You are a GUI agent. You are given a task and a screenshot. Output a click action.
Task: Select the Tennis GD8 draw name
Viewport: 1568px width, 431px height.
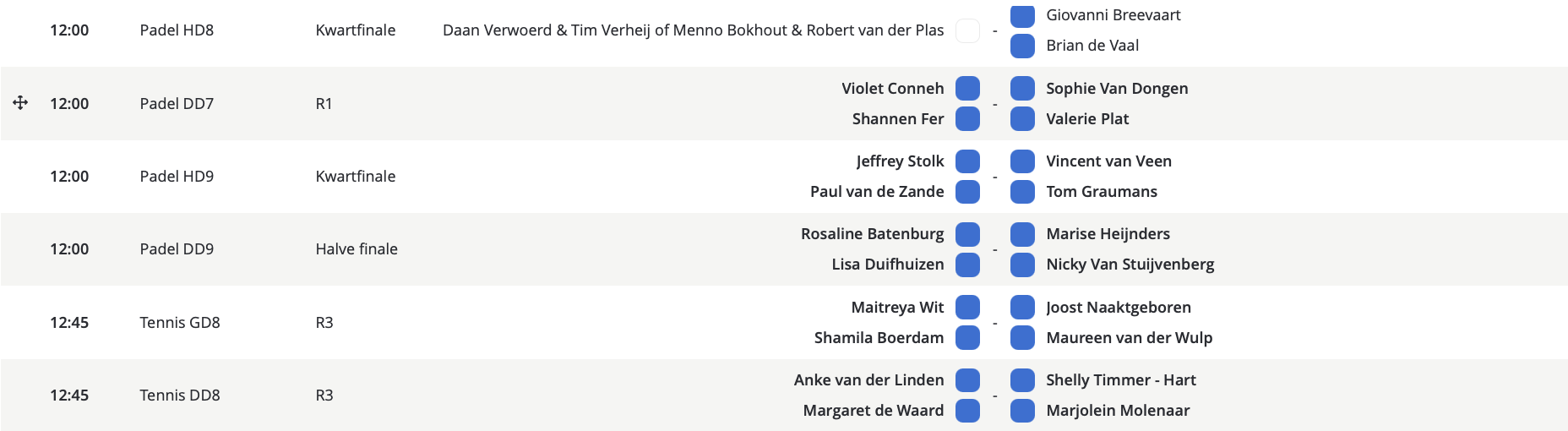pos(180,323)
